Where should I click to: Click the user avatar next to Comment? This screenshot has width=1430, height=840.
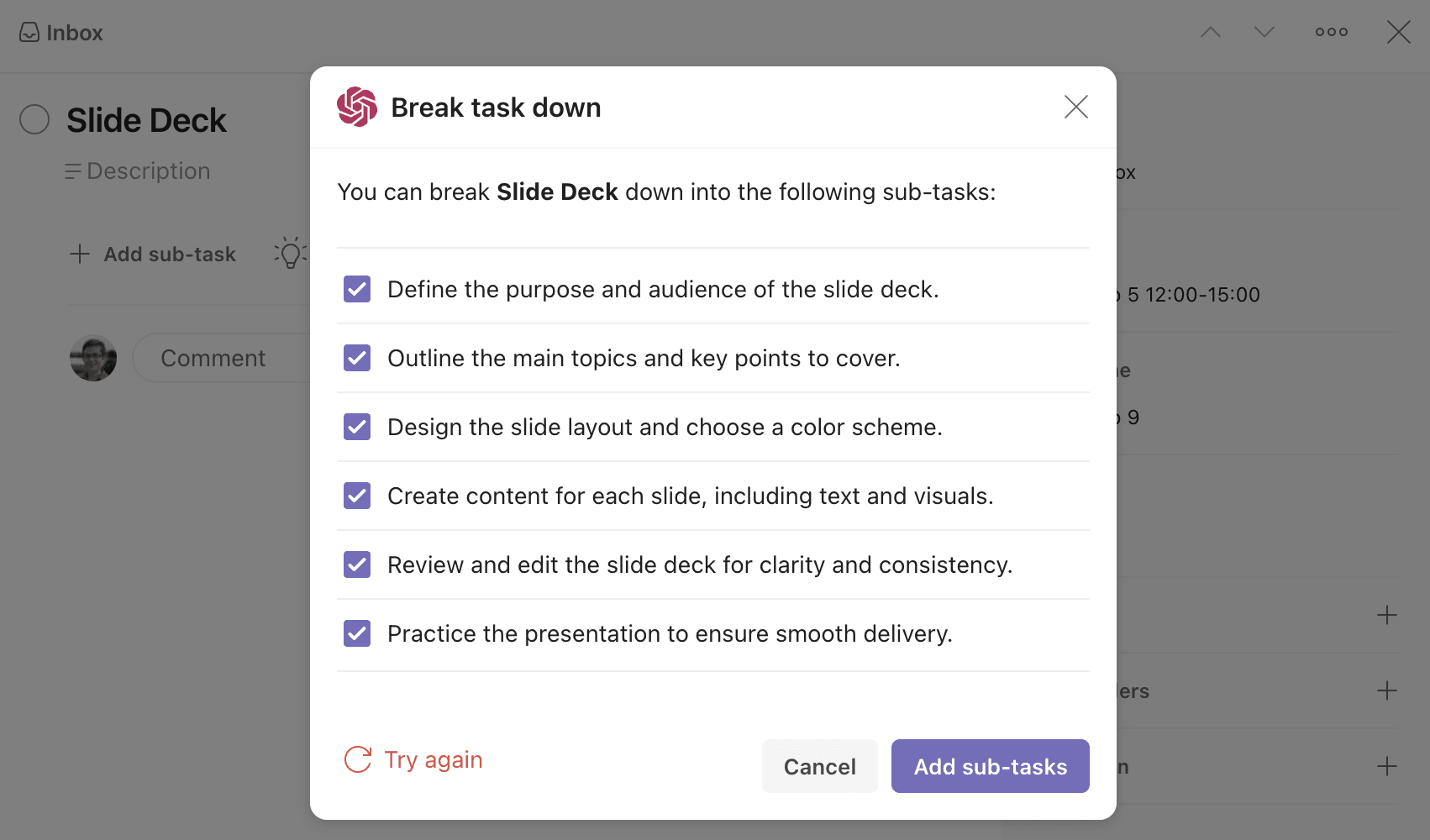pos(93,358)
